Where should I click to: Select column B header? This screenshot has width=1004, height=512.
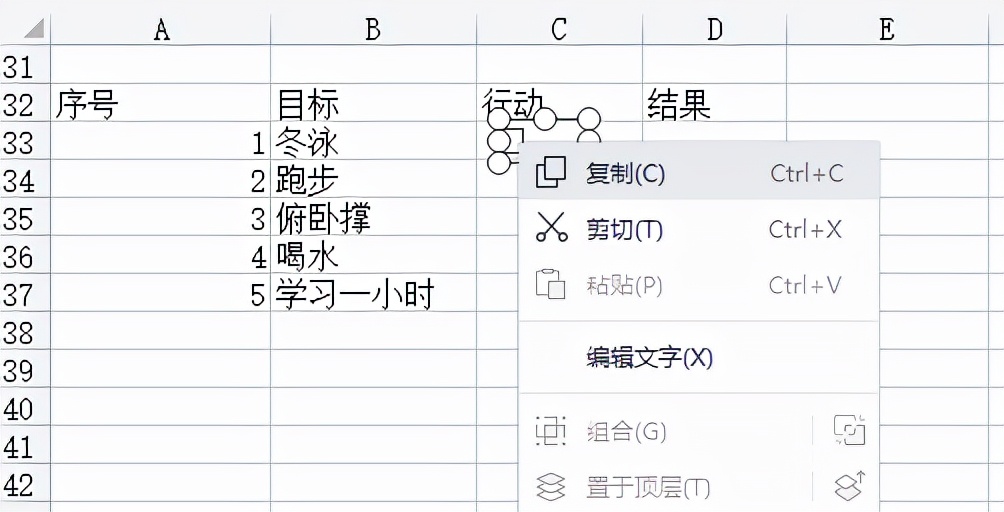373,29
